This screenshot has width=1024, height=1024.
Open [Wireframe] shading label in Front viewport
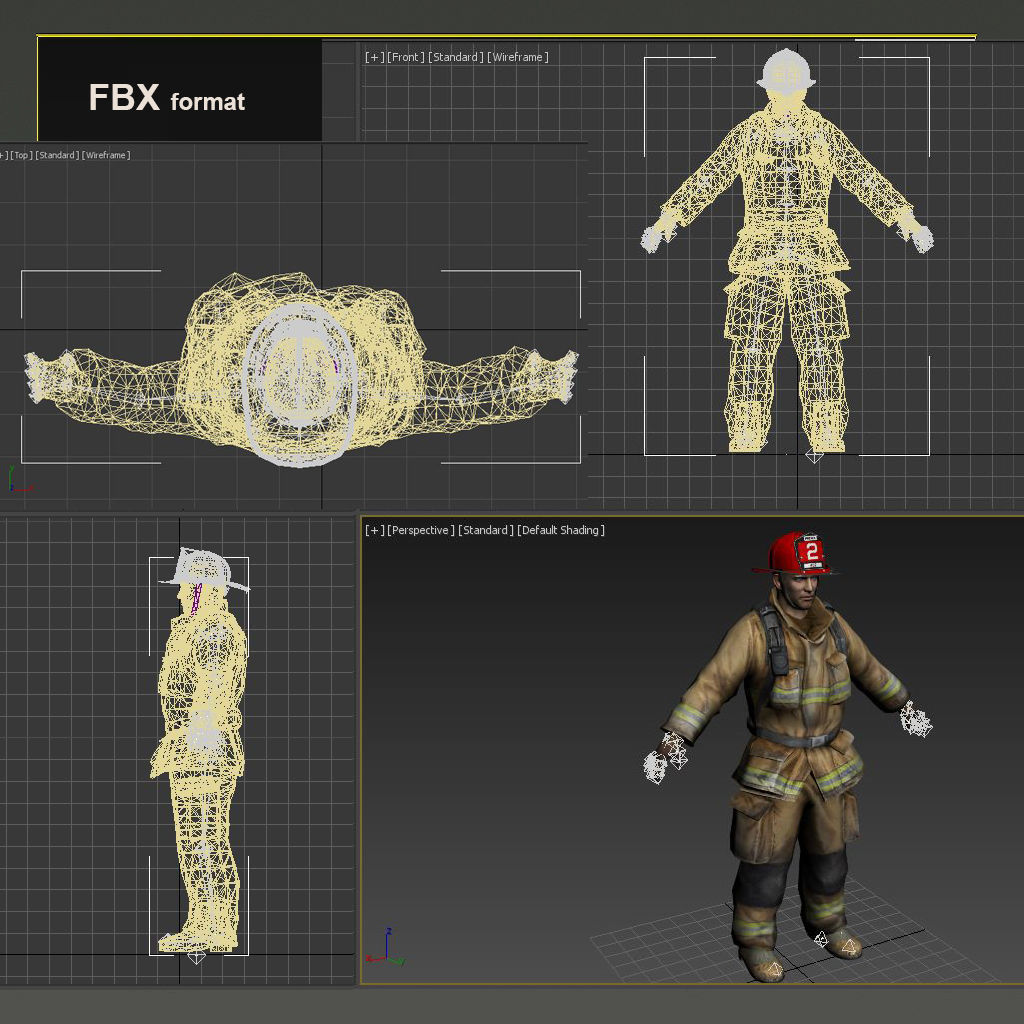[x=518, y=57]
